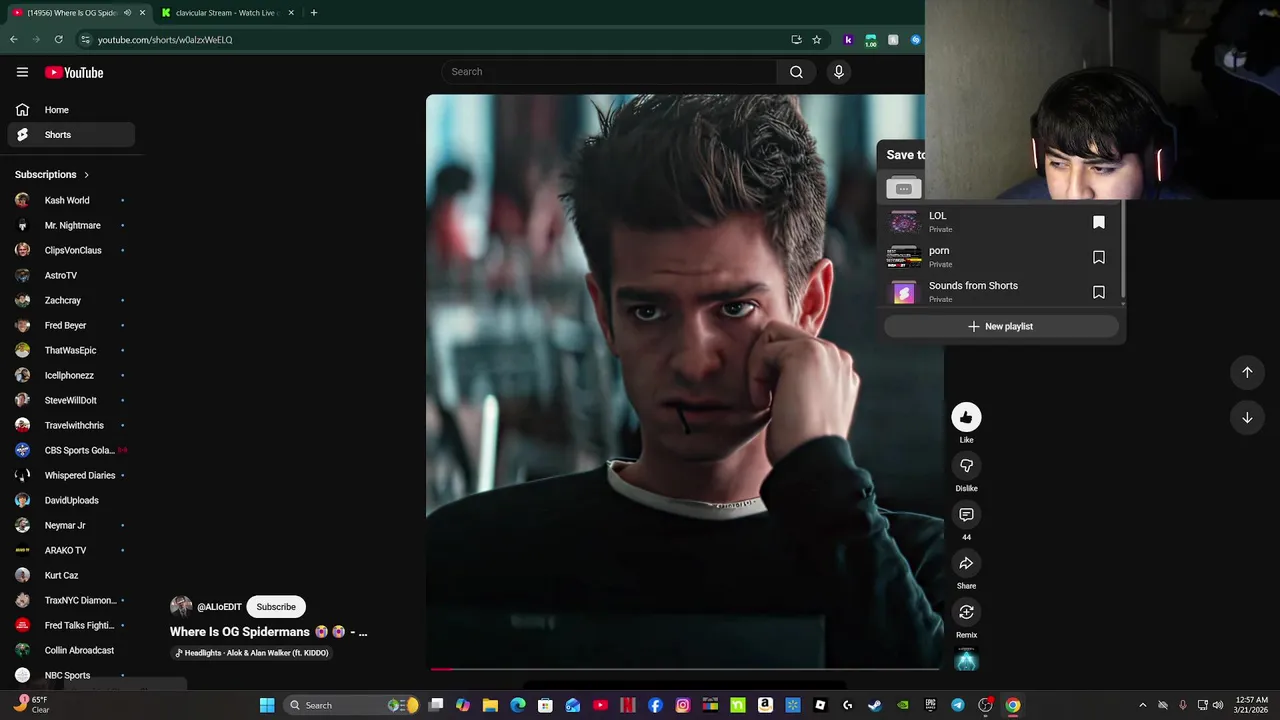Open Steam from the taskbar
The width and height of the screenshot is (1280, 720).
pos(875,705)
